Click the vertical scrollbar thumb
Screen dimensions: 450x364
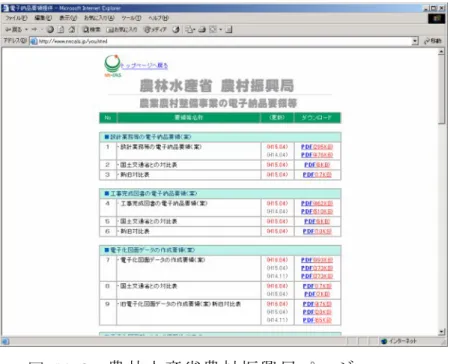441,89
